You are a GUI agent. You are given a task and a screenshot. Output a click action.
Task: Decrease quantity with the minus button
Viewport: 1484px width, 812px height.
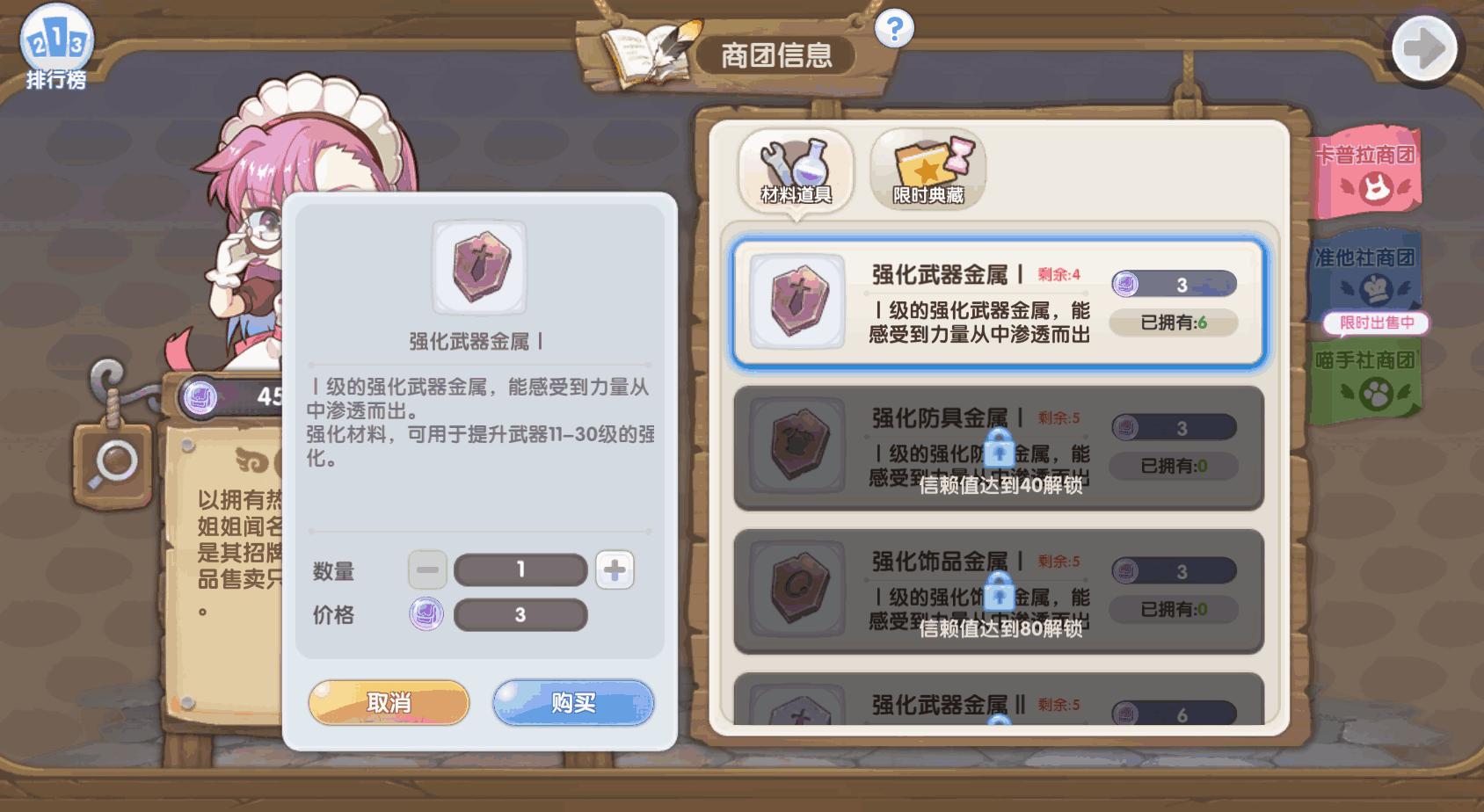coord(428,570)
